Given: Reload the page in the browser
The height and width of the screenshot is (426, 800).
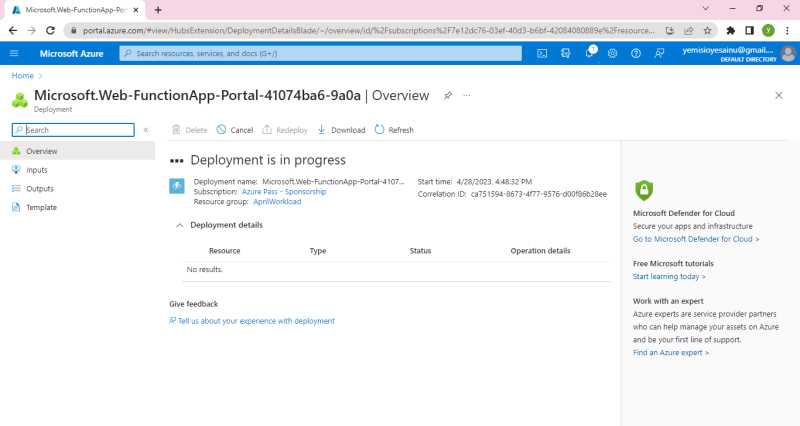Looking at the screenshot, I should (50, 31).
